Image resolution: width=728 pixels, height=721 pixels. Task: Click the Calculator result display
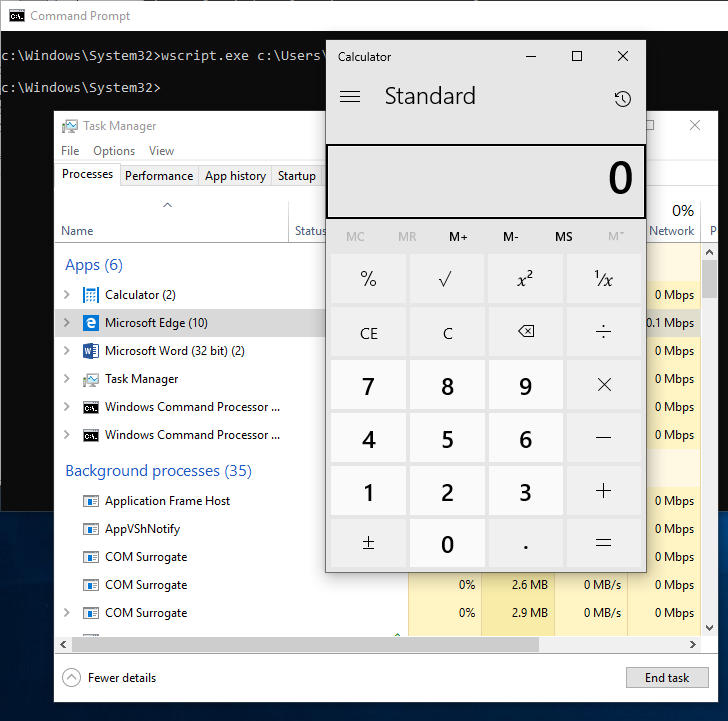486,181
